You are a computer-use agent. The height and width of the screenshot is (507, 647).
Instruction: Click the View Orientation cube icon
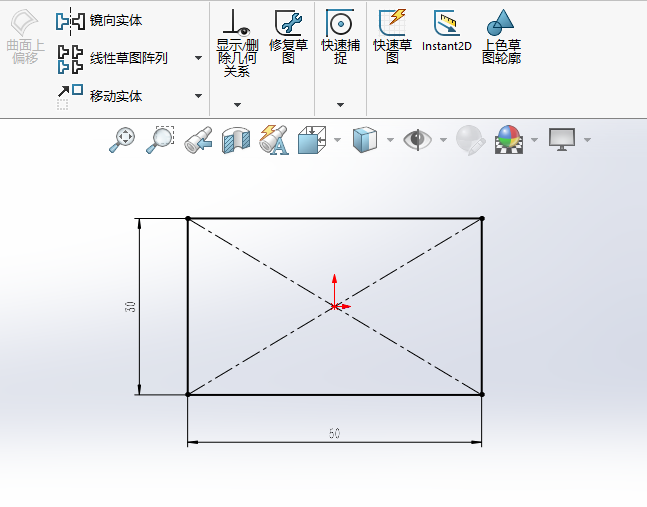312,140
